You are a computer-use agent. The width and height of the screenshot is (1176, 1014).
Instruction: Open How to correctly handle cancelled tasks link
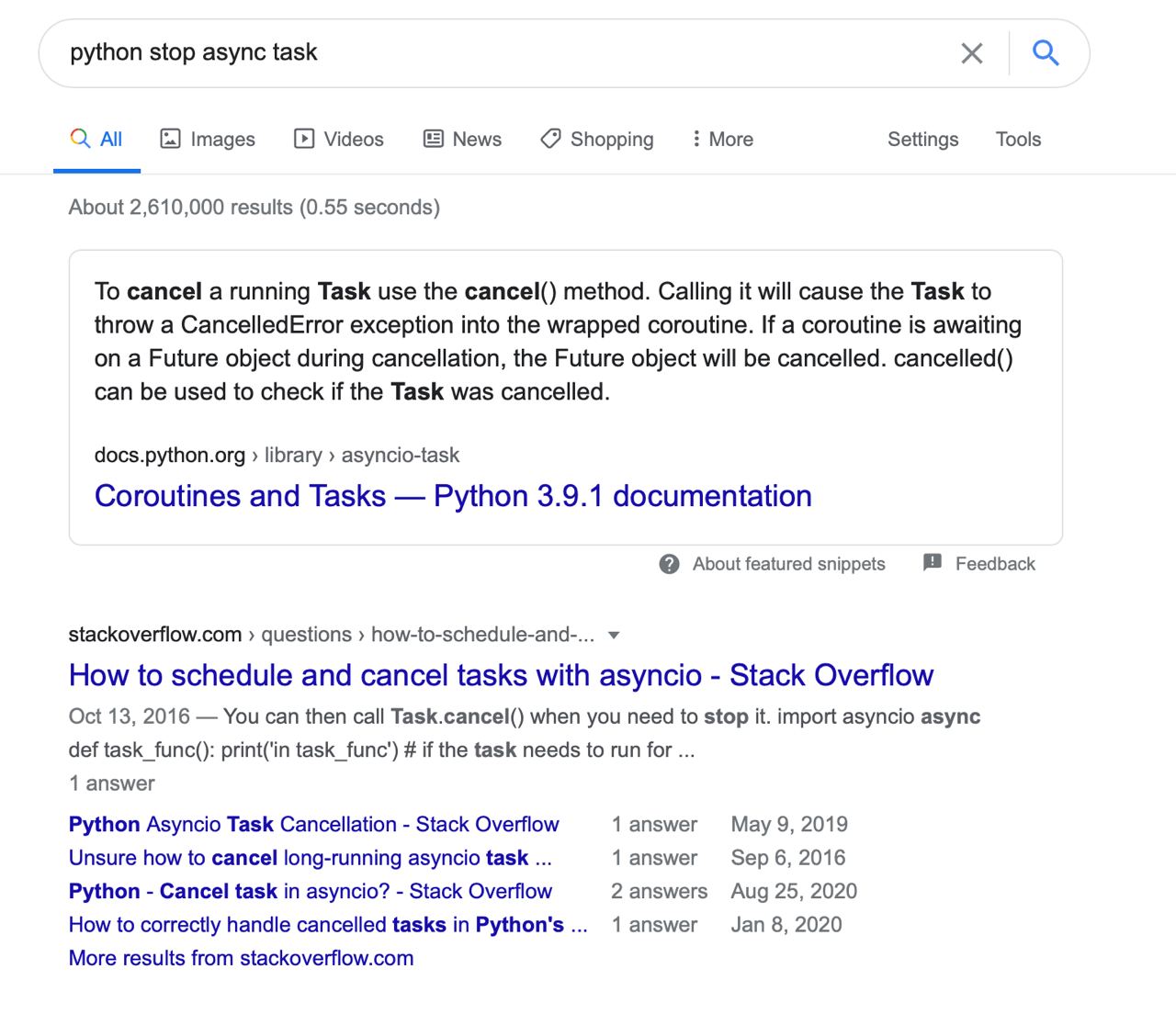(x=328, y=925)
